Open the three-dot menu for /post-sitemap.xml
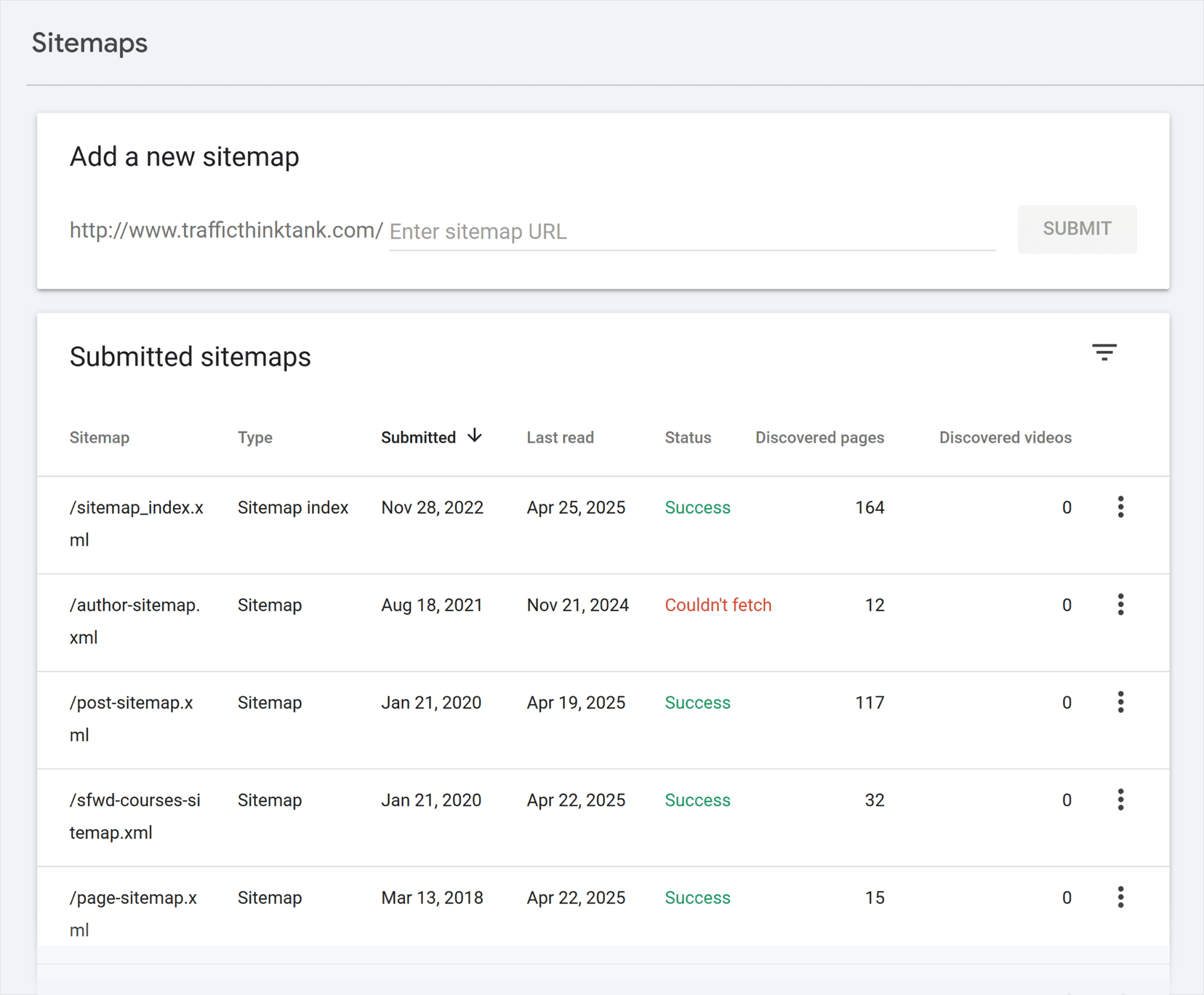Image resolution: width=1204 pixels, height=995 pixels. coord(1121,702)
